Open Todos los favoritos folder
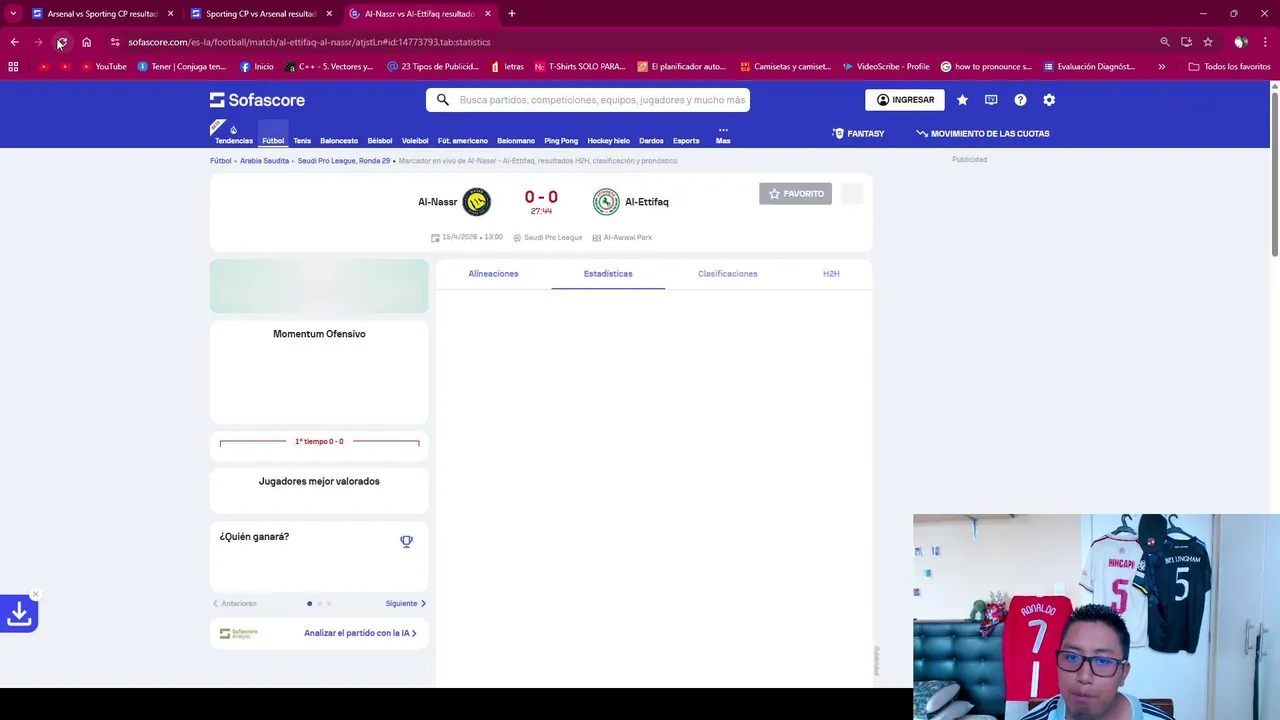This screenshot has height=720, width=1280. pyautogui.click(x=1229, y=67)
